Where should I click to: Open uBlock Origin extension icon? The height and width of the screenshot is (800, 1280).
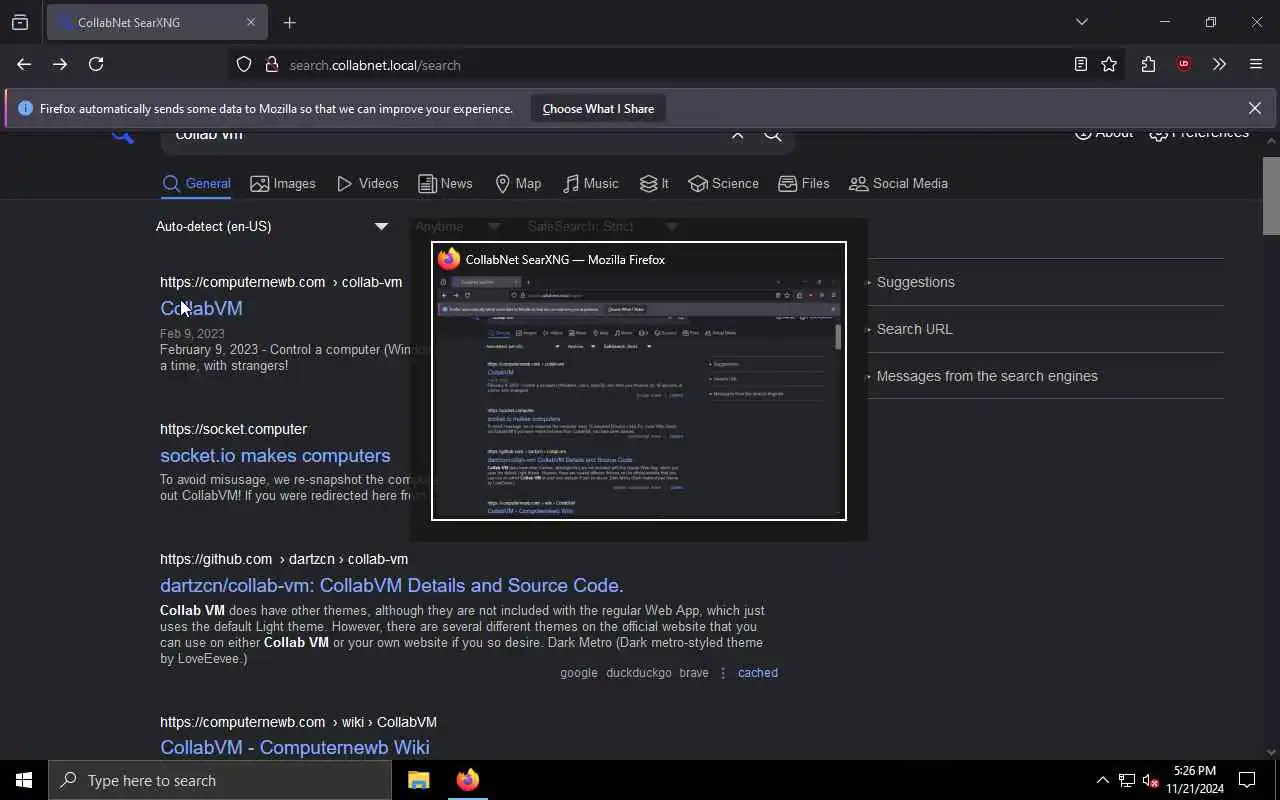pos(1184,64)
